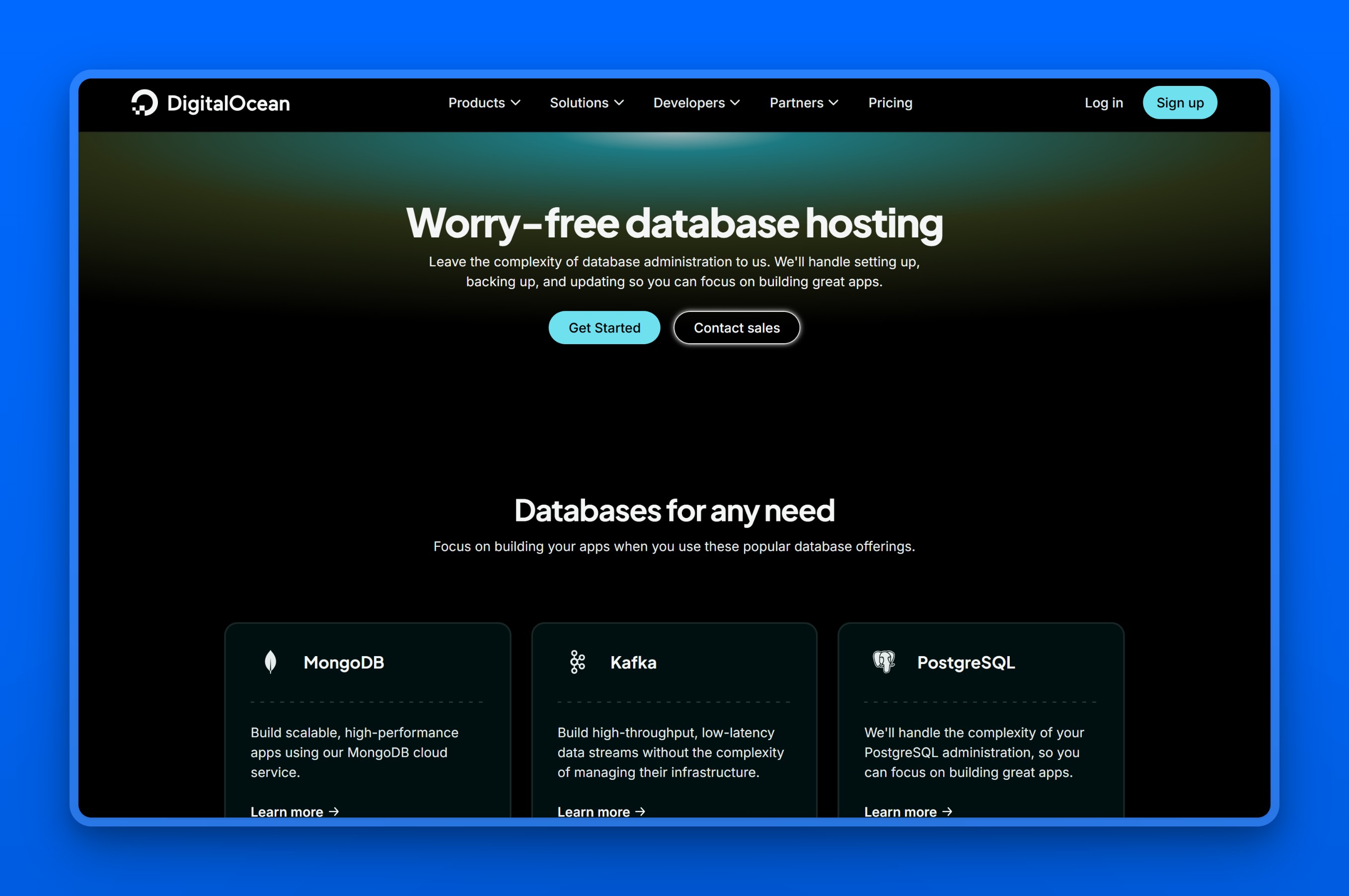The width and height of the screenshot is (1349, 896).
Task: Open Learn more under Kafka
Action: pos(601,812)
